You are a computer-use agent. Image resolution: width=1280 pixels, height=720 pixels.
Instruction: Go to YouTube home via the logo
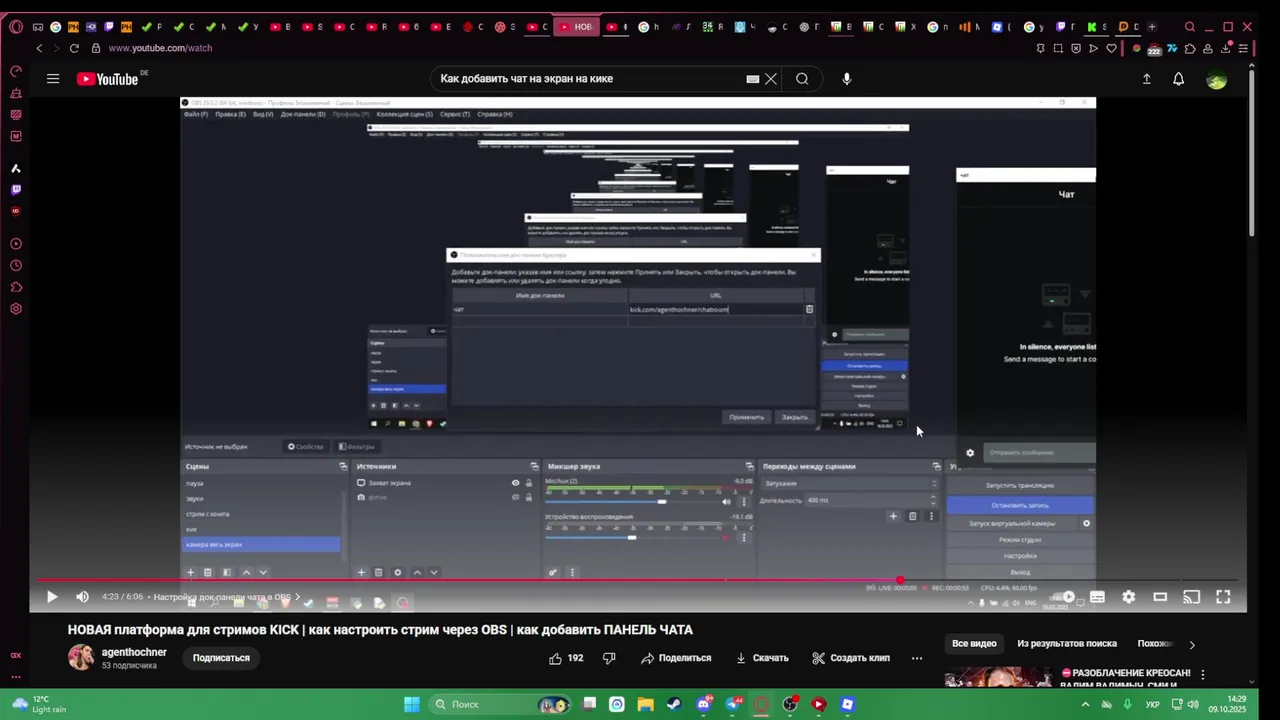point(108,79)
